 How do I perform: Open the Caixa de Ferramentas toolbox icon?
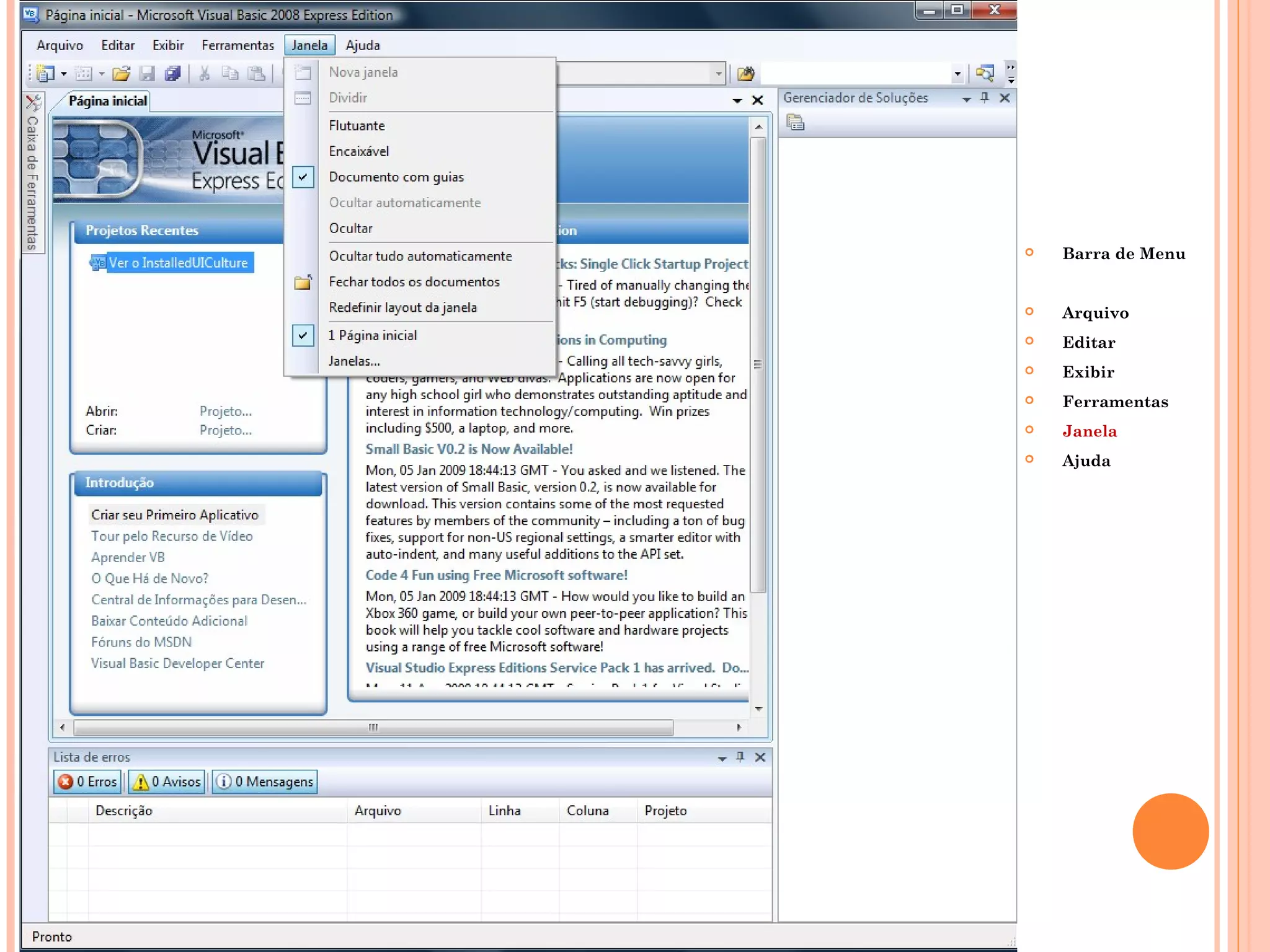tap(33, 103)
